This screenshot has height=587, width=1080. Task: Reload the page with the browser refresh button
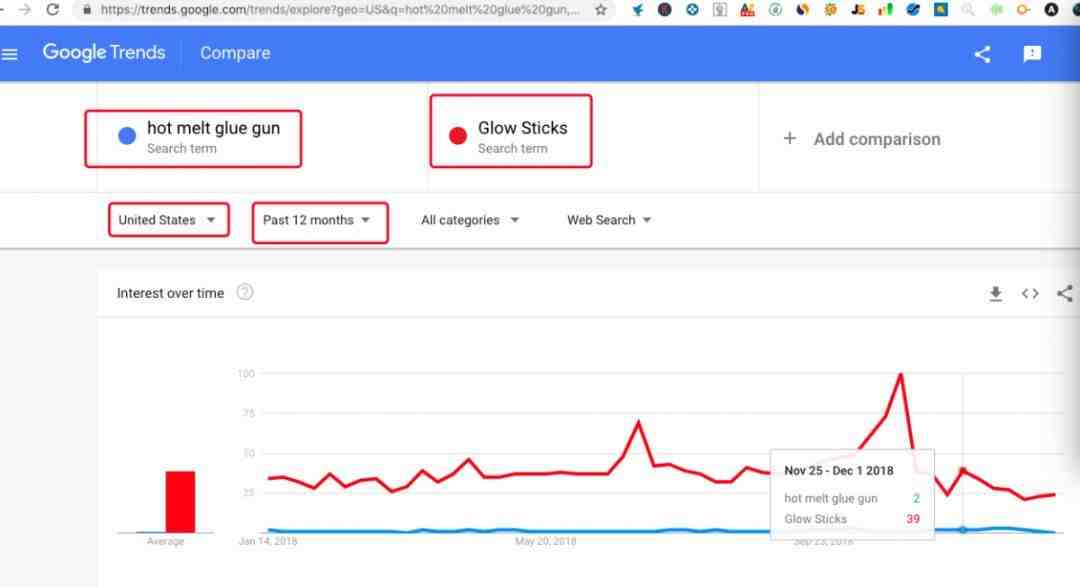pos(52,10)
